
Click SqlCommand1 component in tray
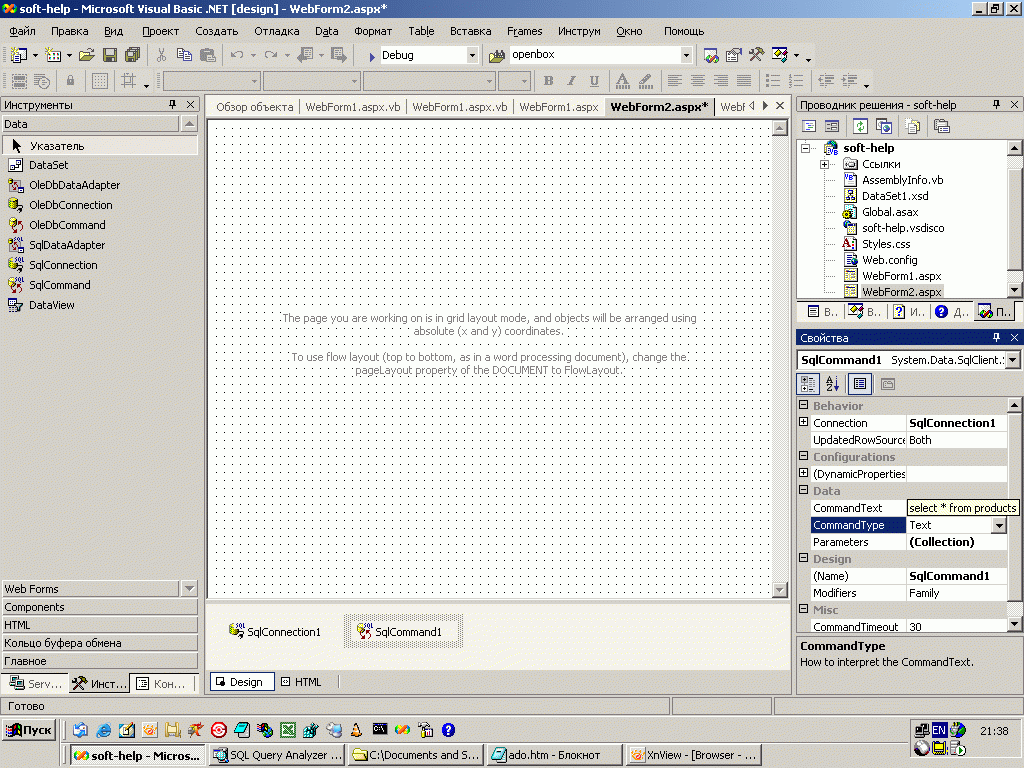tap(403, 632)
